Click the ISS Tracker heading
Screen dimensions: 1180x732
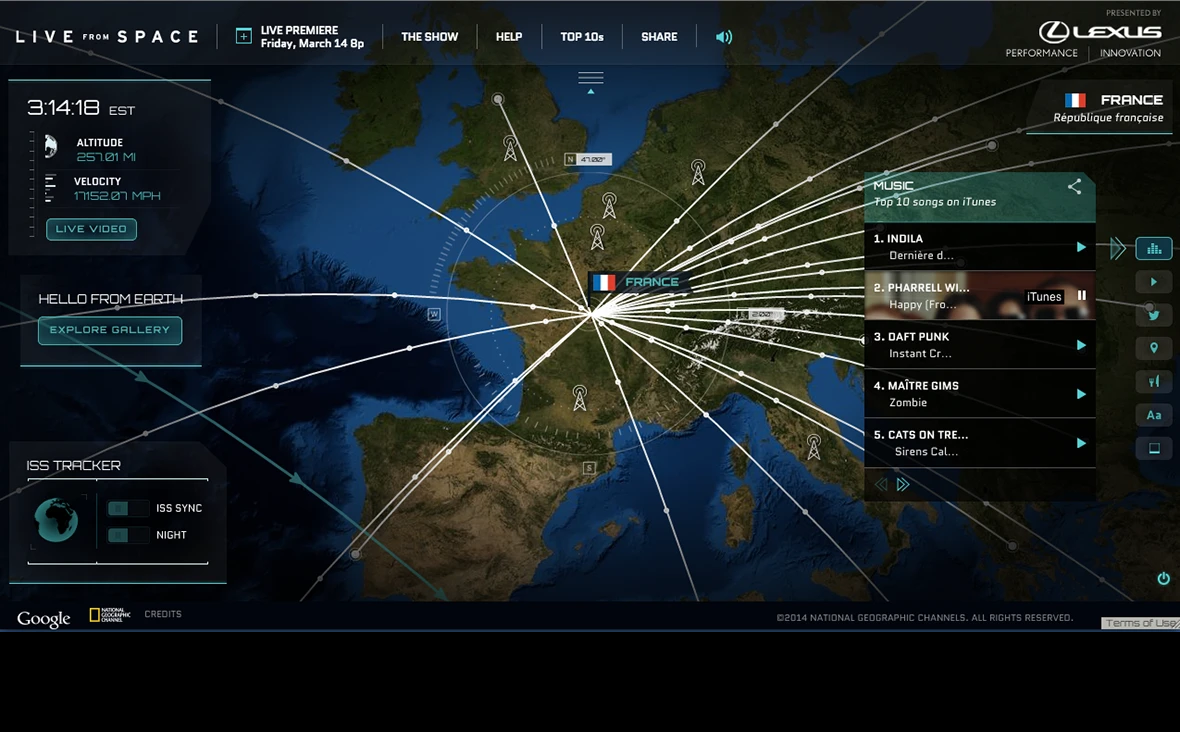click(x=74, y=466)
